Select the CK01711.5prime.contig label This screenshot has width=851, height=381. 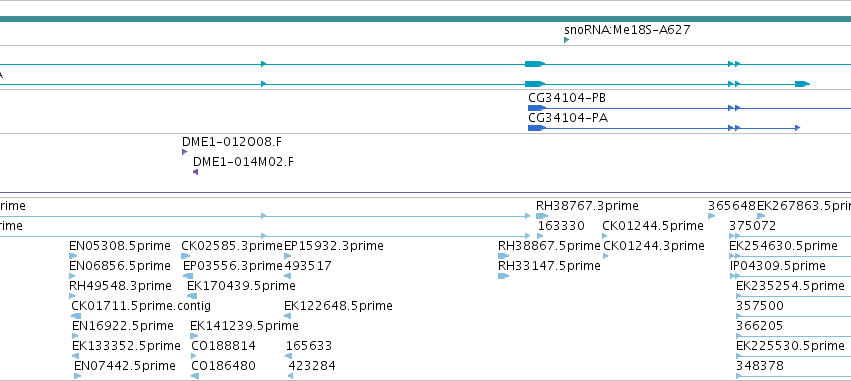[141, 306]
